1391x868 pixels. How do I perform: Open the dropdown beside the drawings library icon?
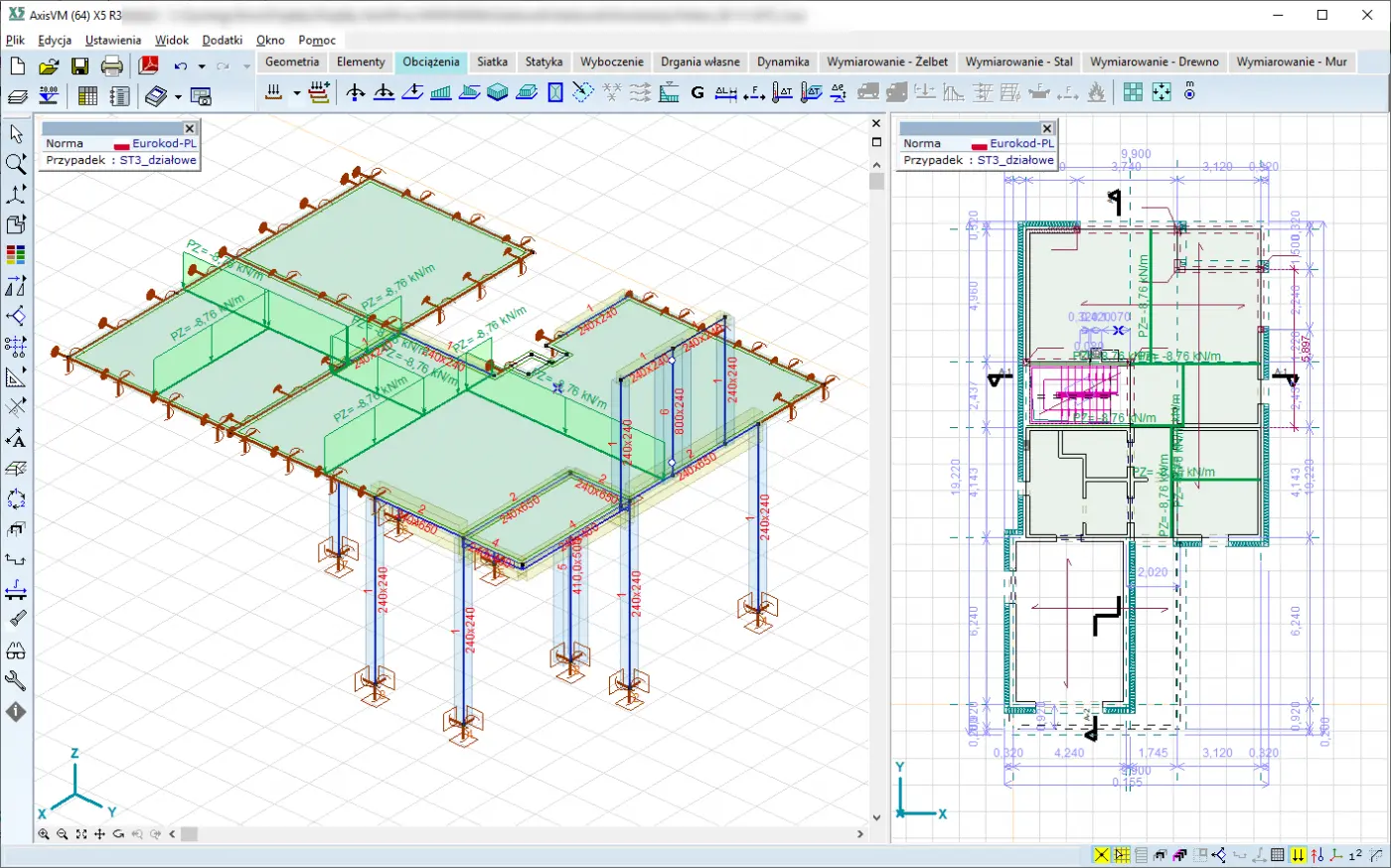tap(178, 96)
